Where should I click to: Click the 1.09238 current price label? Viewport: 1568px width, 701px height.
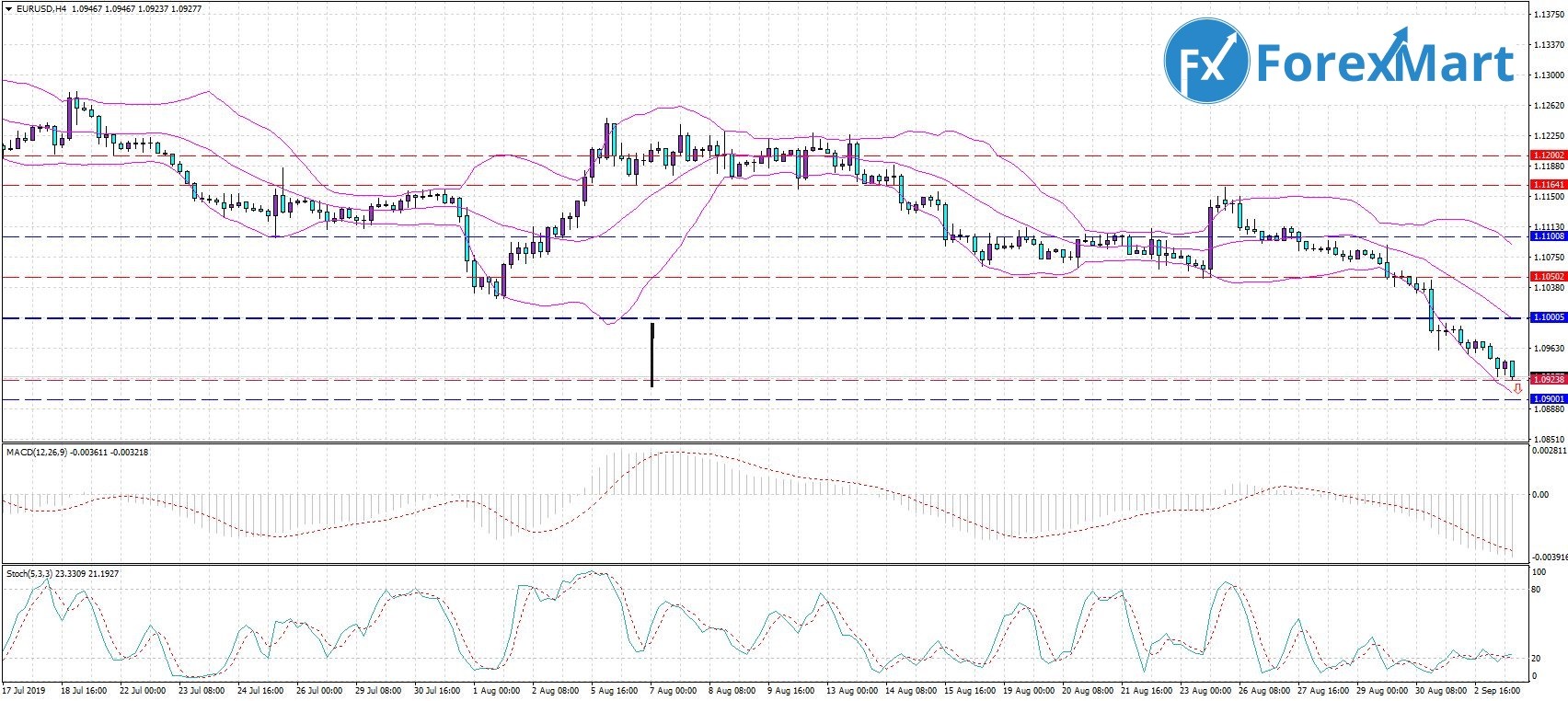tap(1547, 379)
